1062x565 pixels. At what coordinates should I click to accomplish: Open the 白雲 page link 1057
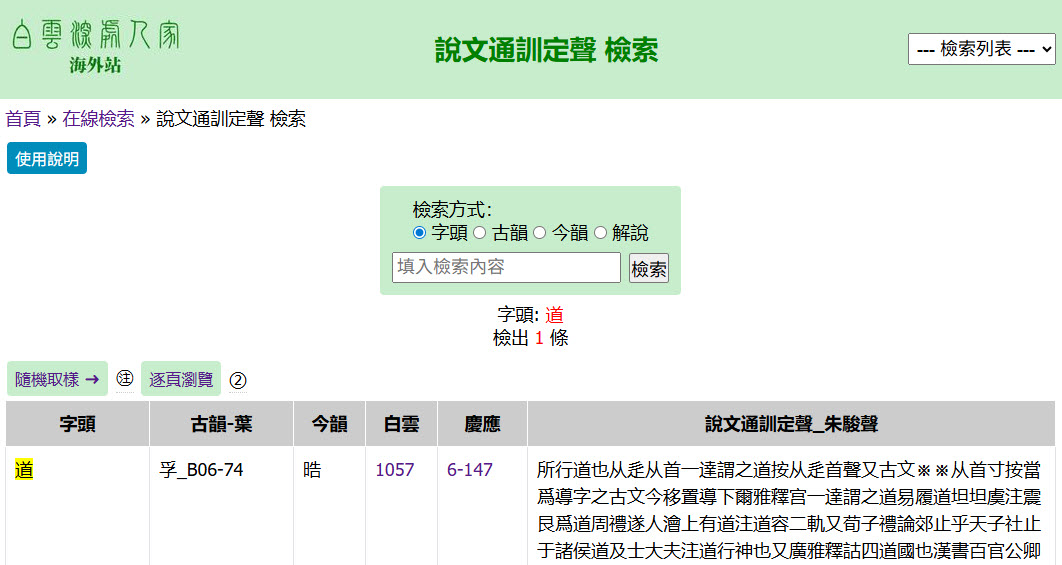click(x=395, y=469)
